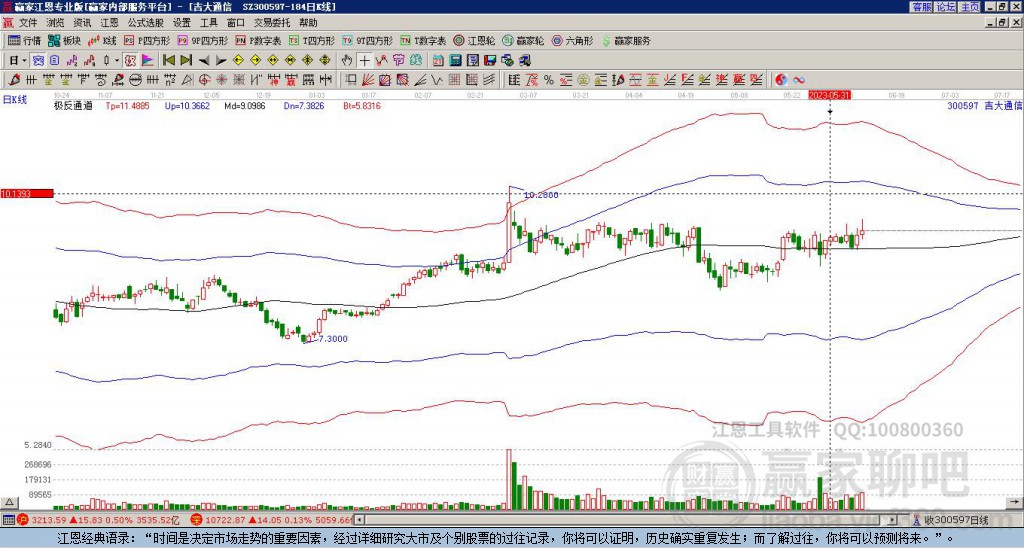Click the 10.1393 price level tag
This screenshot has width=1024, height=548.
pos(27,193)
